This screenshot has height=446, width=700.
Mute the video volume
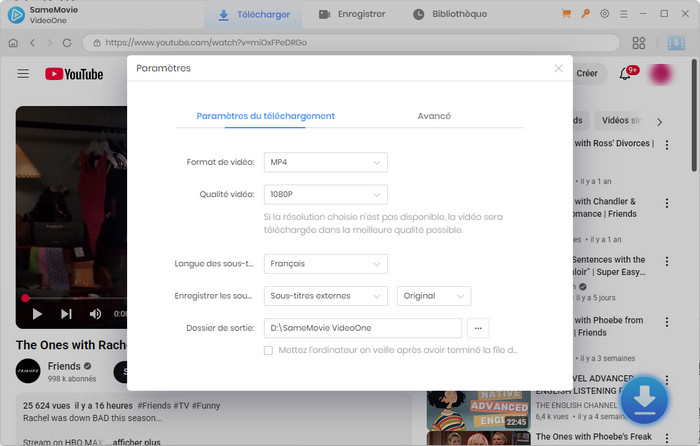coord(95,314)
